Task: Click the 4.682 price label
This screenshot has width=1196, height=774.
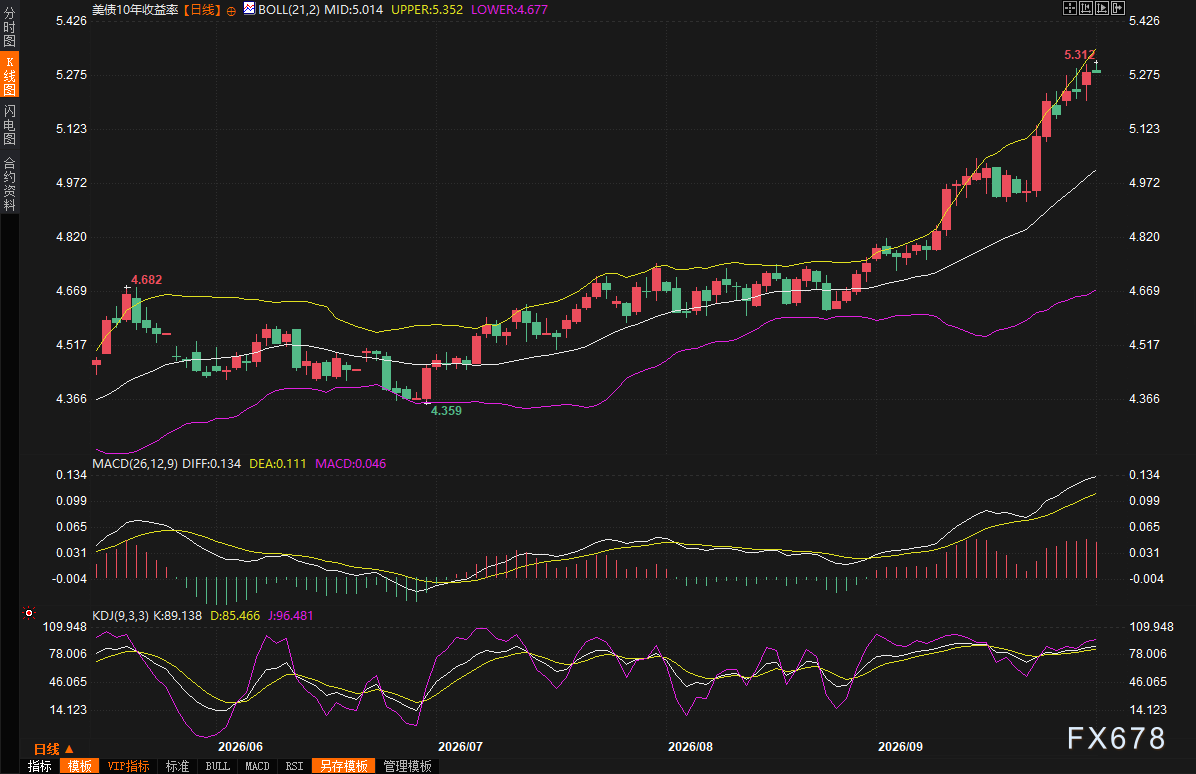Action: click(146, 280)
